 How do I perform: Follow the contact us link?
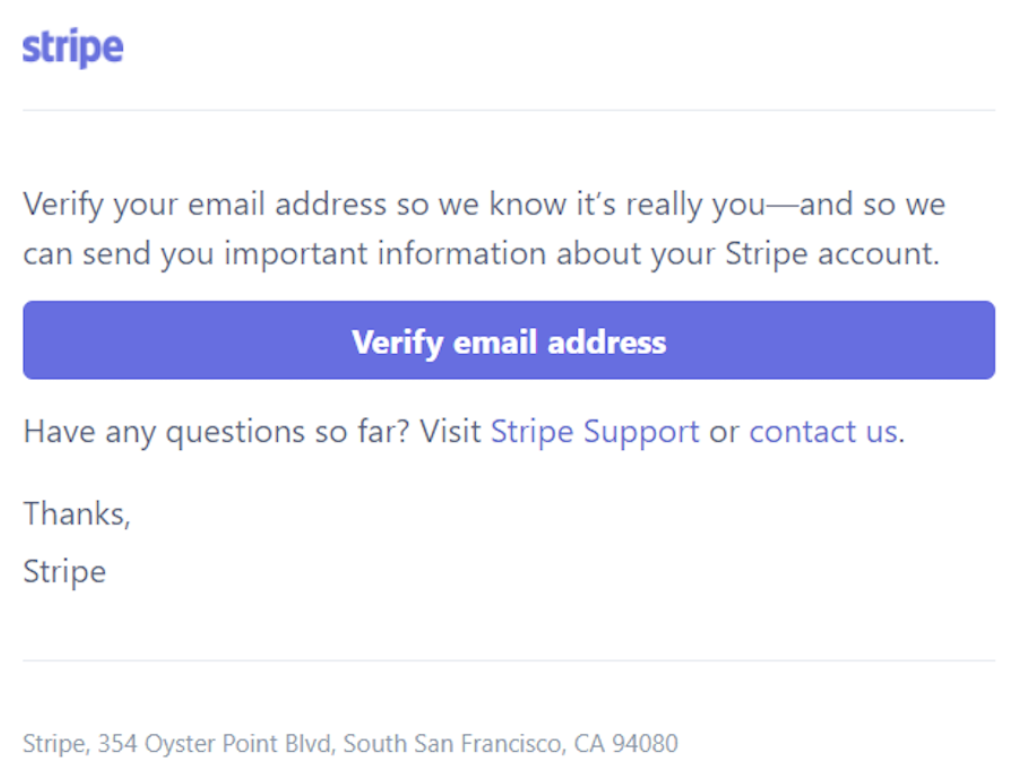click(824, 432)
